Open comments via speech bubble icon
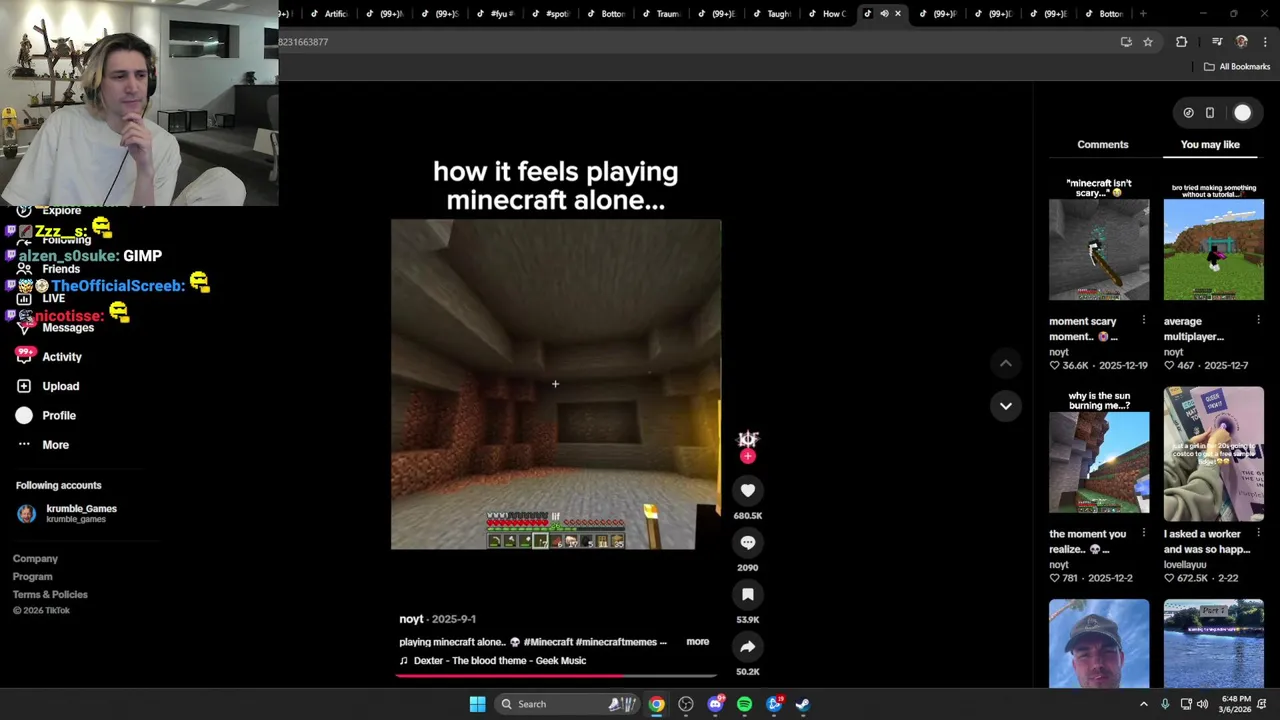The height and width of the screenshot is (720, 1280). (747, 542)
